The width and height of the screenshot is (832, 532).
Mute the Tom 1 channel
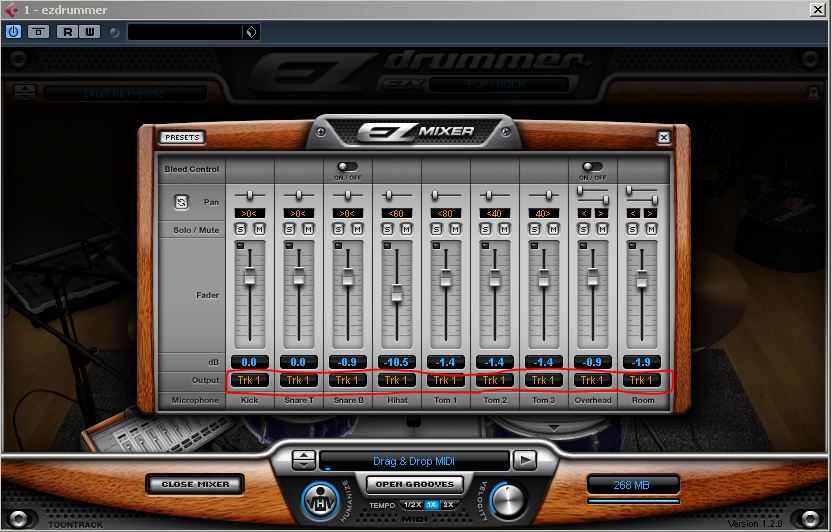pos(455,229)
